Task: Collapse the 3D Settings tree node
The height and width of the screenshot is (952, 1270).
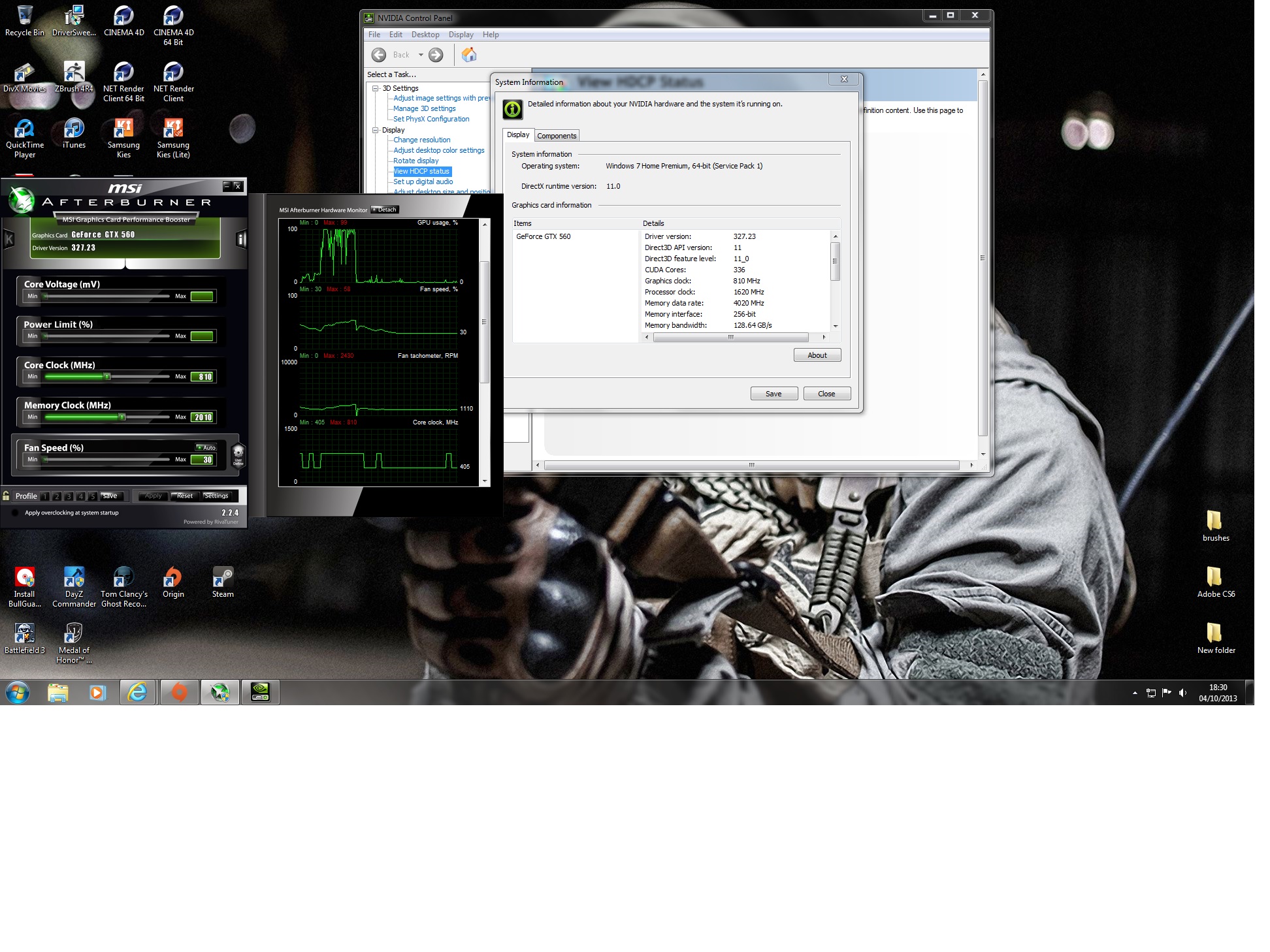Action: click(x=376, y=88)
